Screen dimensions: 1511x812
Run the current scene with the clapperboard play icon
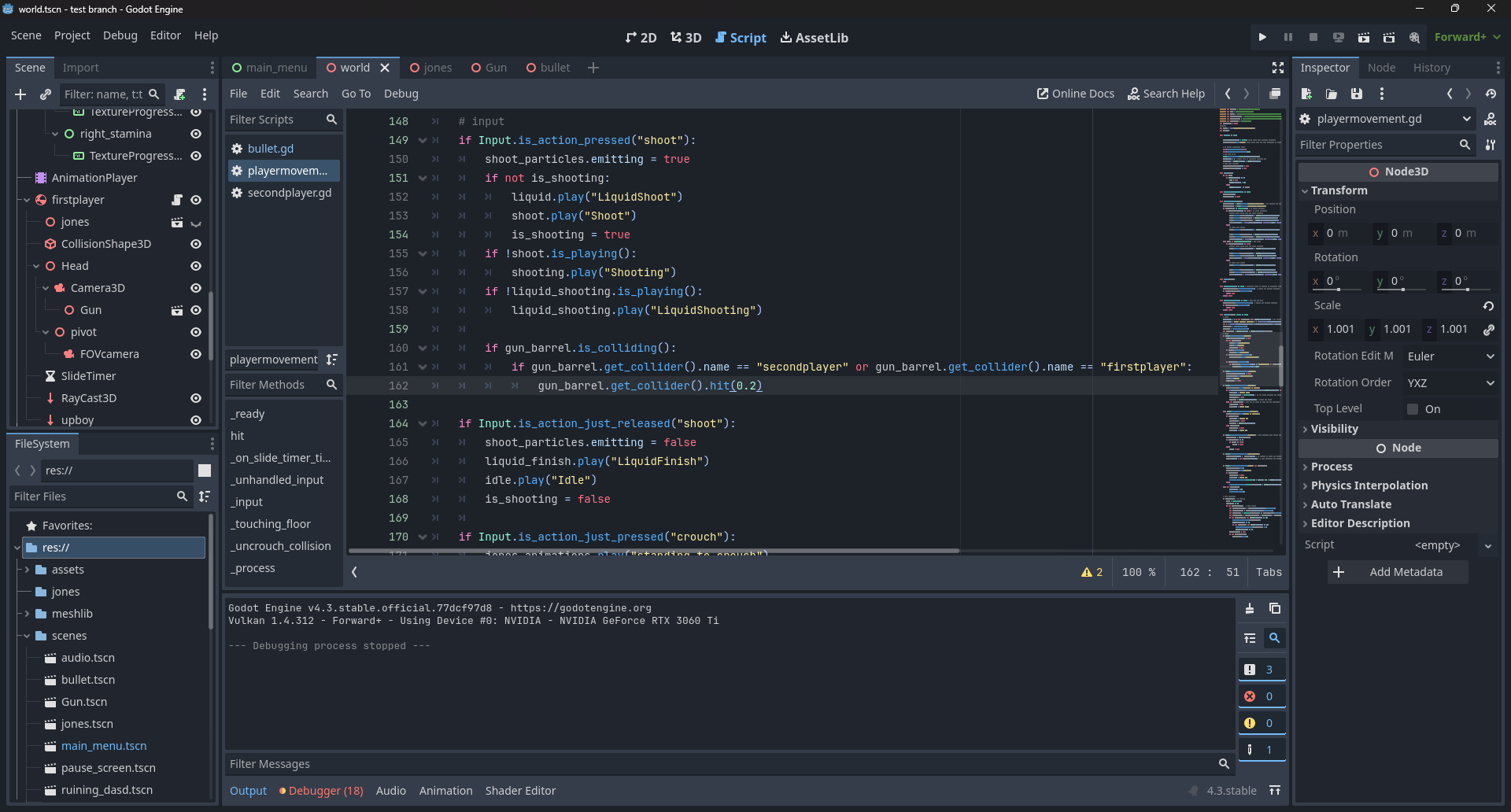point(1364,37)
